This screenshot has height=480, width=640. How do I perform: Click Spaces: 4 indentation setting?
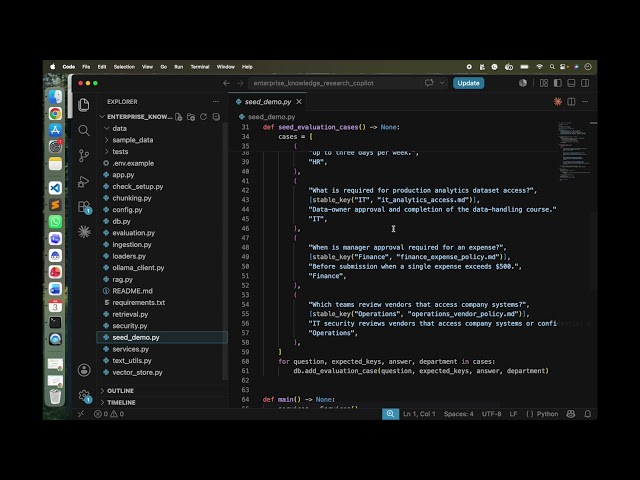[x=459, y=414]
